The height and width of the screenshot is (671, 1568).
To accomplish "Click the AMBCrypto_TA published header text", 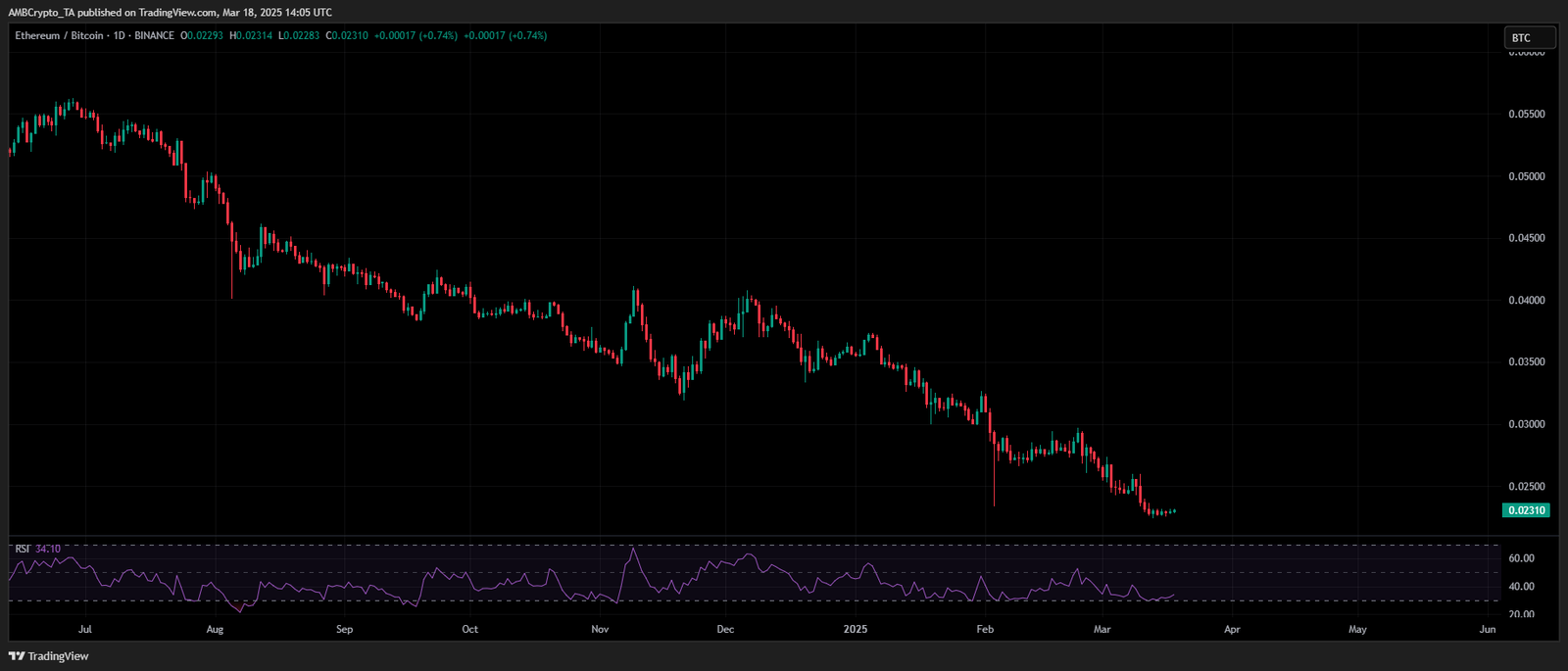I will pyautogui.click(x=170, y=13).
